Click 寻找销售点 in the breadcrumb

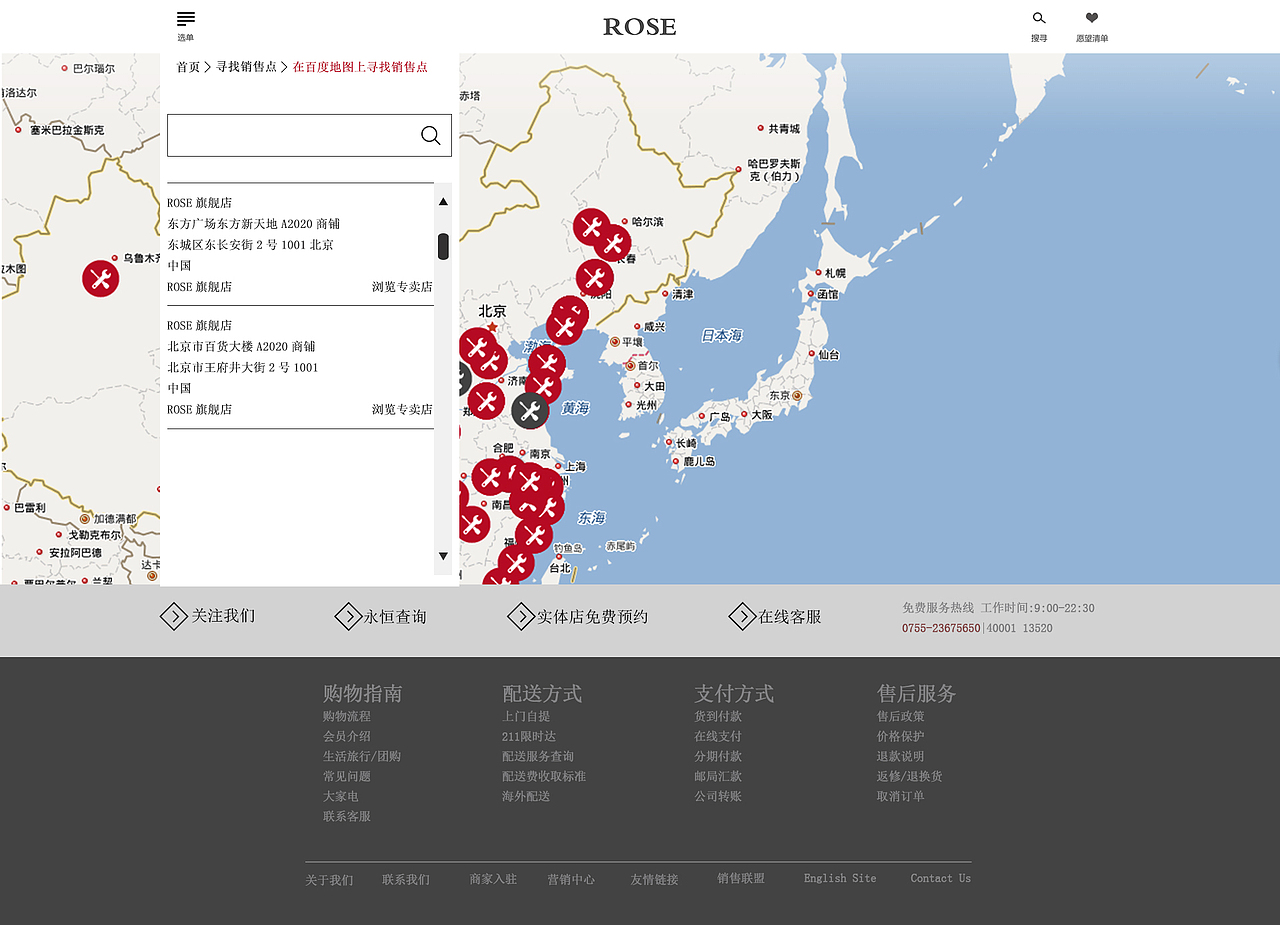pyautogui.click(x=246, y=66)
